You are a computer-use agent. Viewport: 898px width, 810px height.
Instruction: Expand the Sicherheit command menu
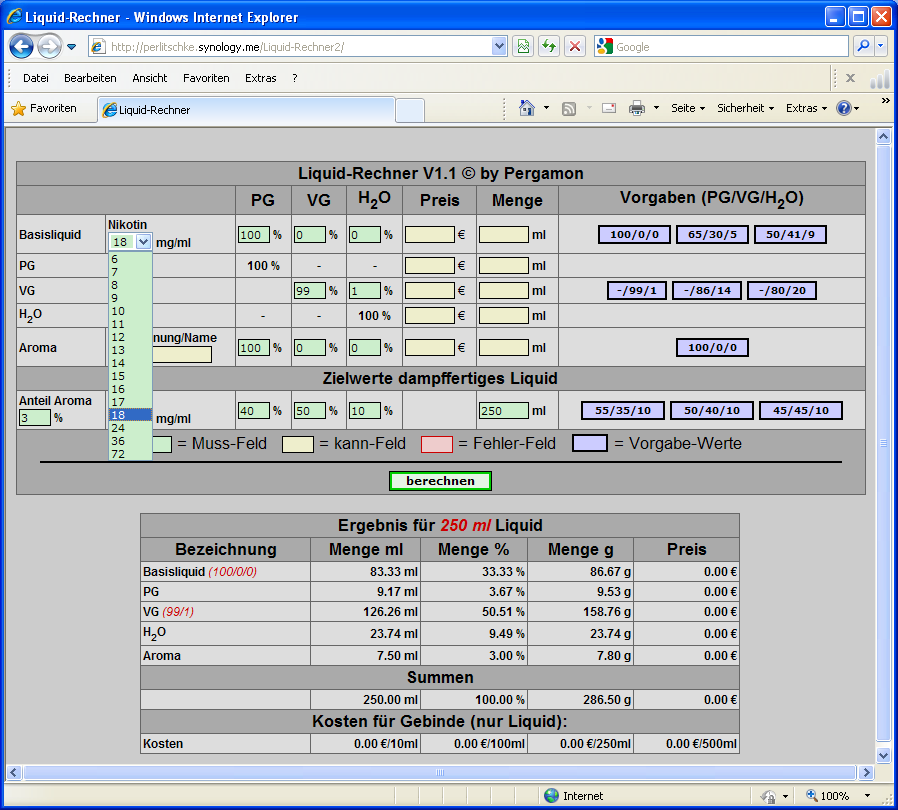[x=745, y=108]
